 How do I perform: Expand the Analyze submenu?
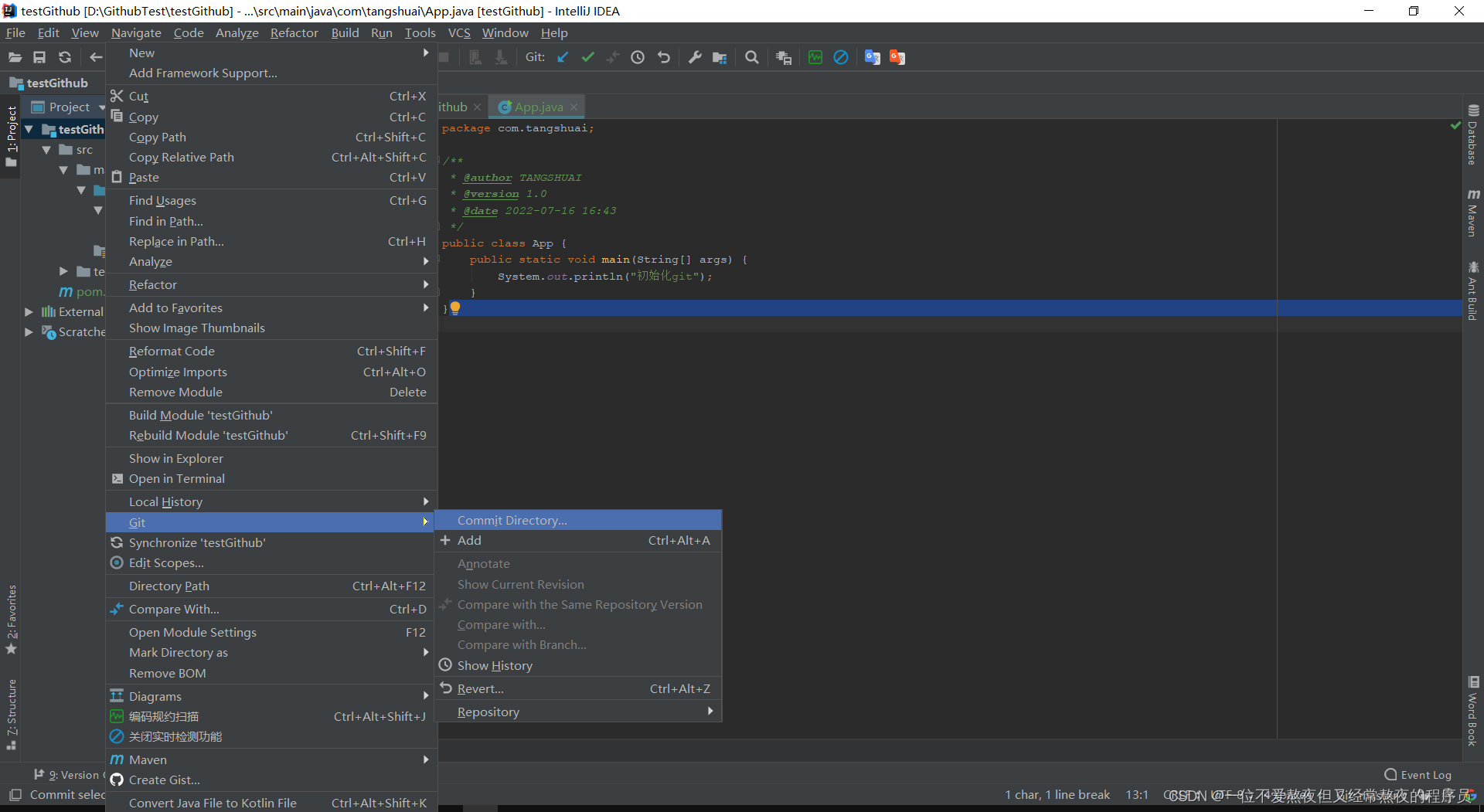[x=271, y=262]
